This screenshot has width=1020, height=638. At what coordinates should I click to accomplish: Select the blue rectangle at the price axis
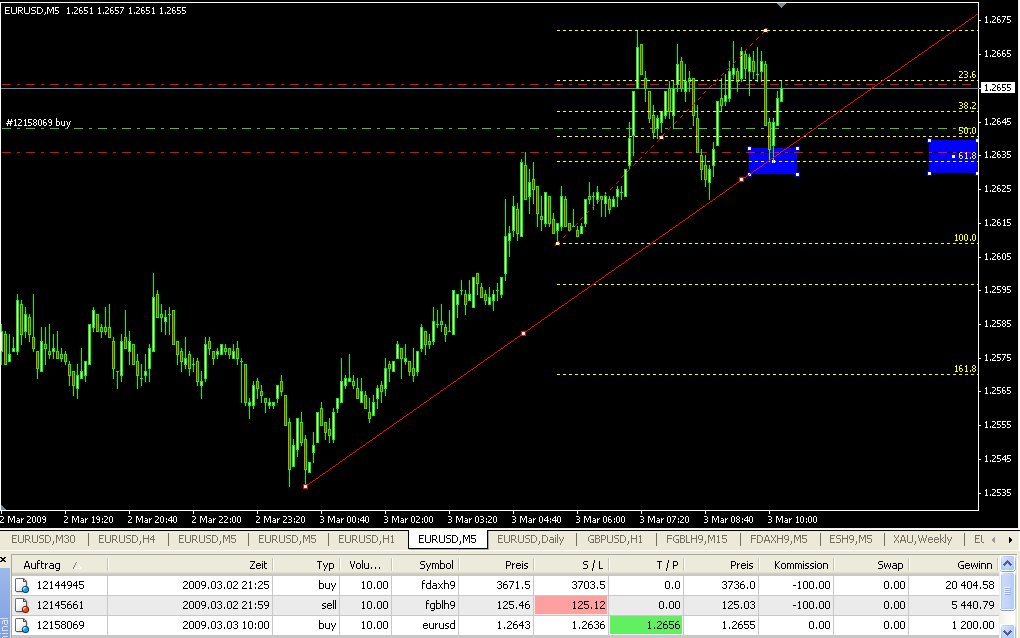pyautogui.click(x=953, y=157)
